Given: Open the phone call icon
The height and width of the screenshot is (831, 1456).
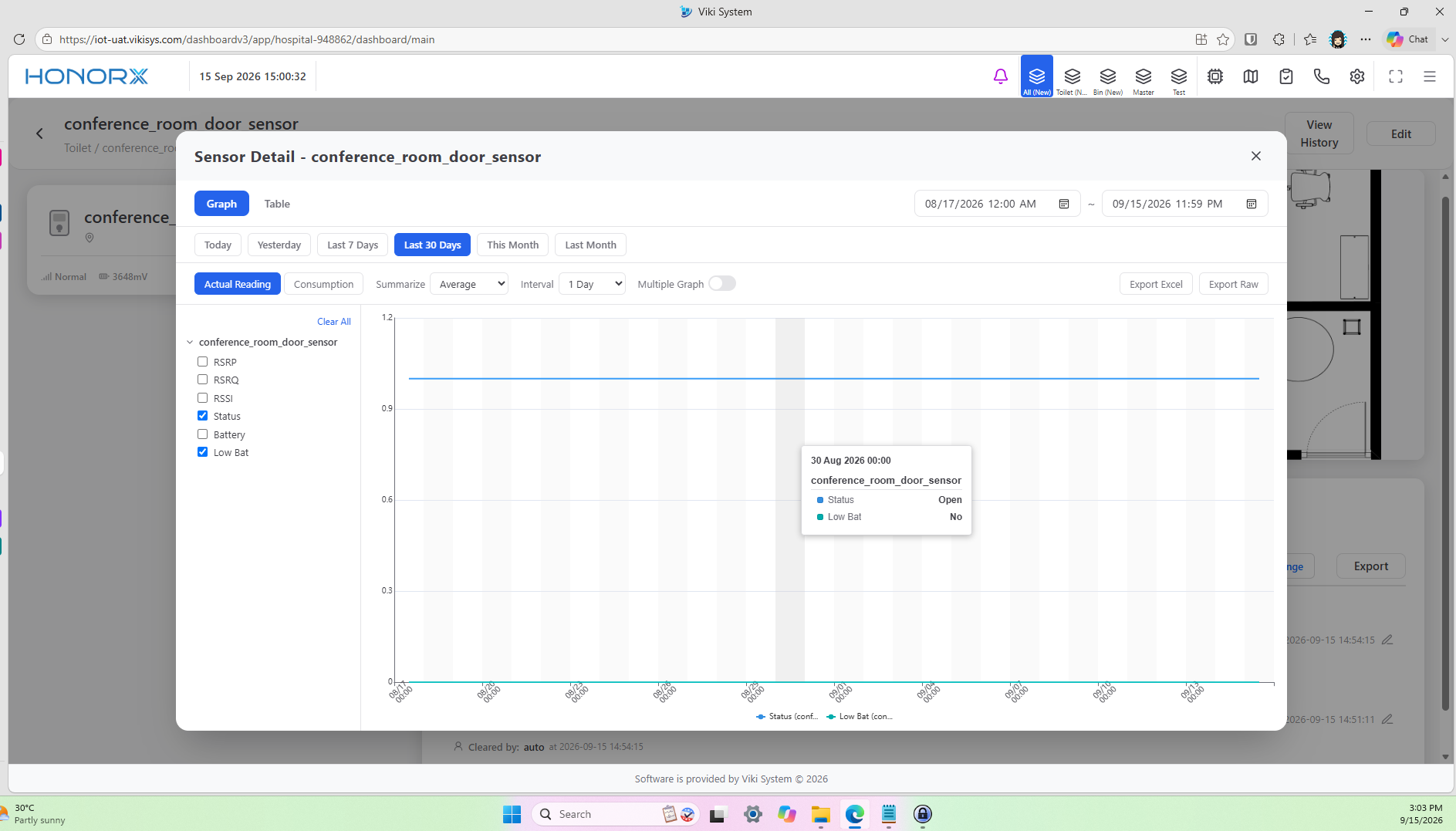Looking at the screenshot, I should point(1322,76).
